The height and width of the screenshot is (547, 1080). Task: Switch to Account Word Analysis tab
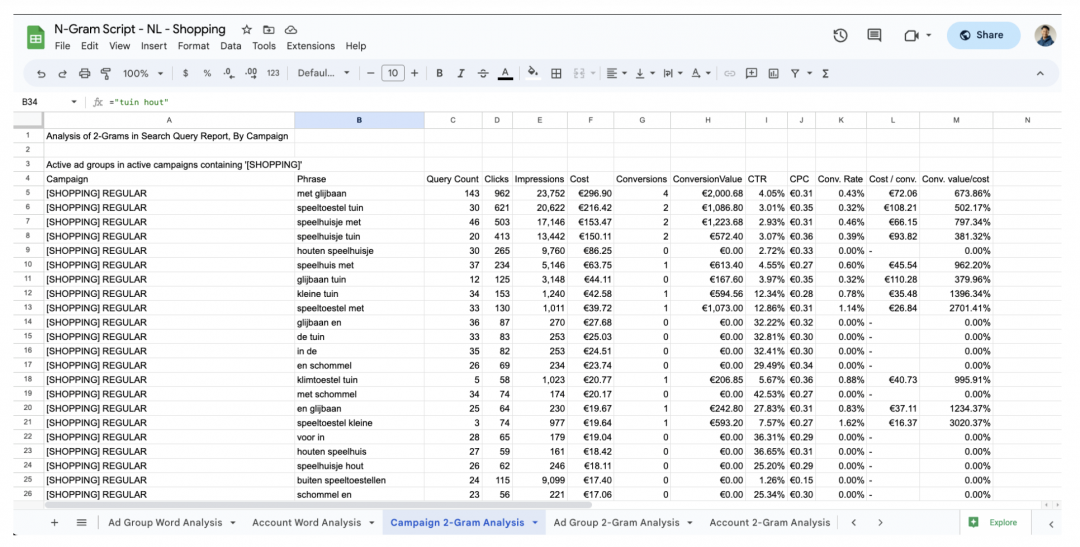pos(307,523)
